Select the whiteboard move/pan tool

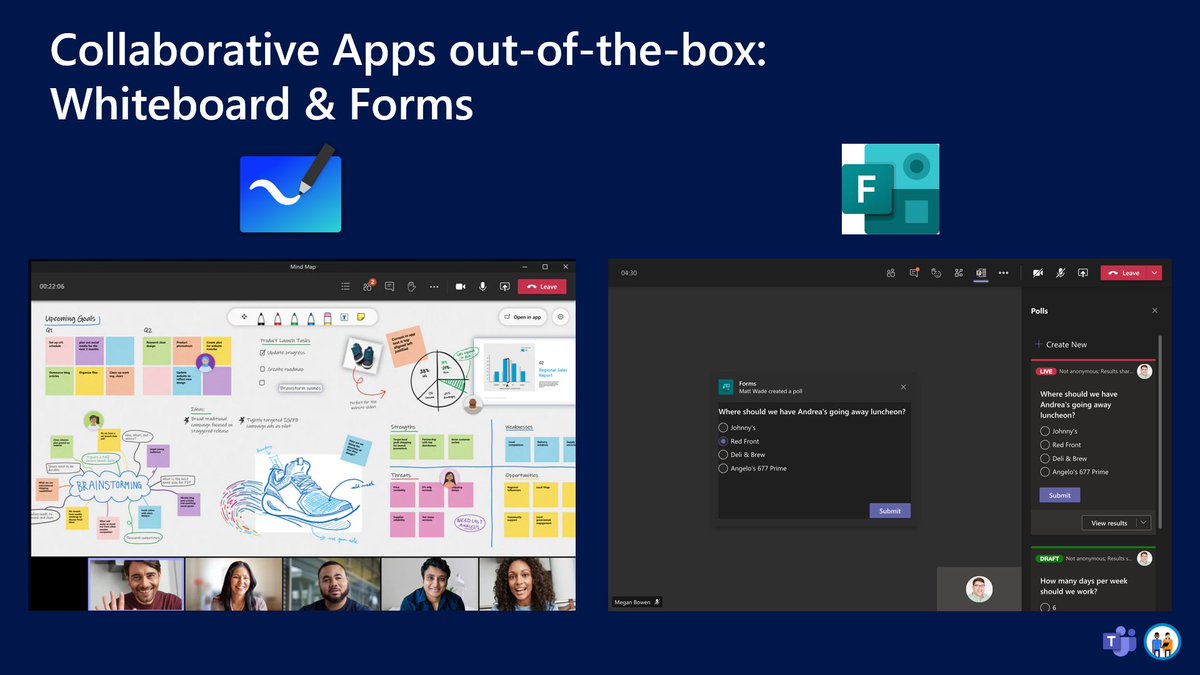coord(244,317)
